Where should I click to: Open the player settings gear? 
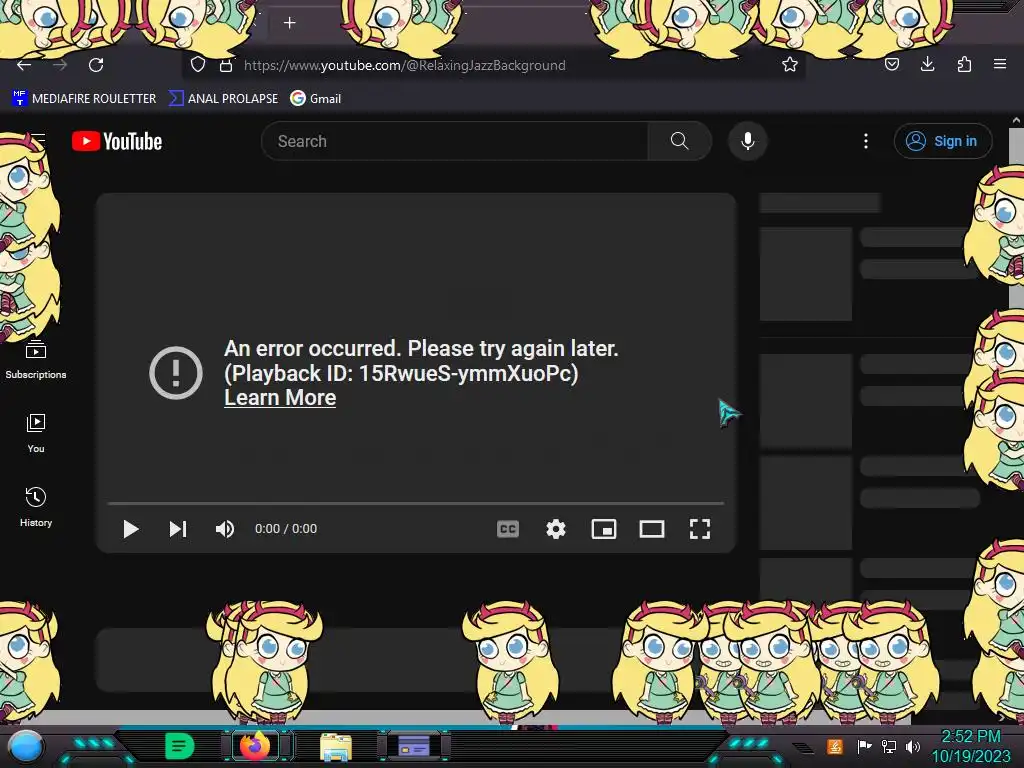(556, 529)
